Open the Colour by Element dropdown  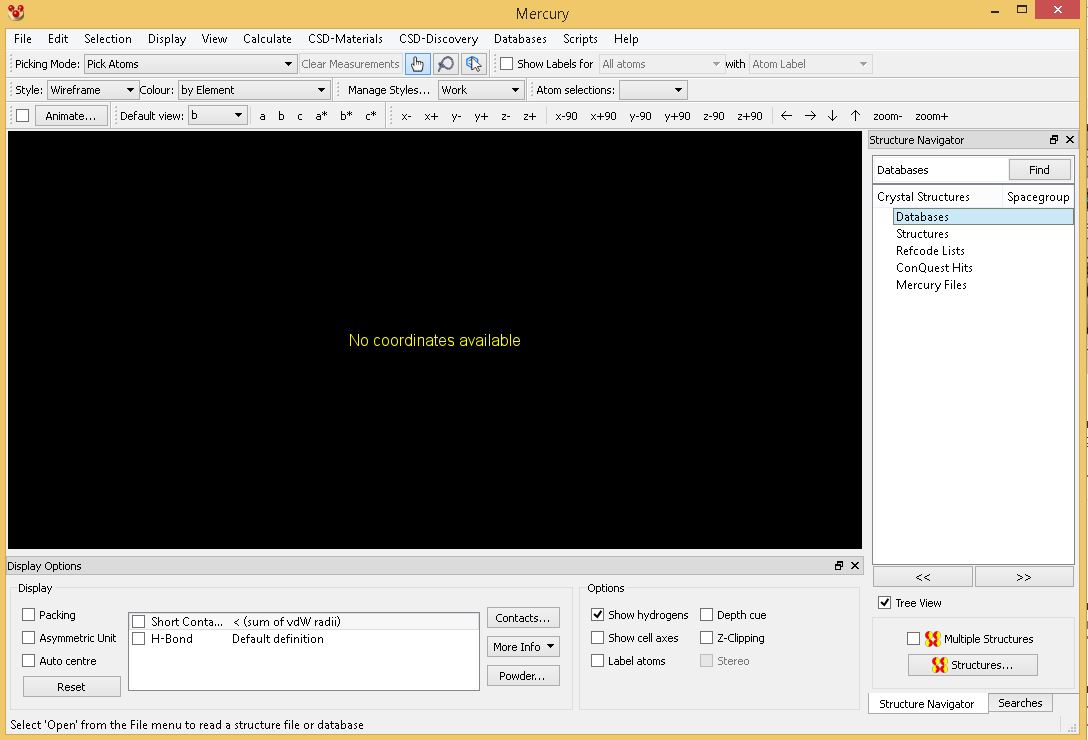[x=253, y=90]
